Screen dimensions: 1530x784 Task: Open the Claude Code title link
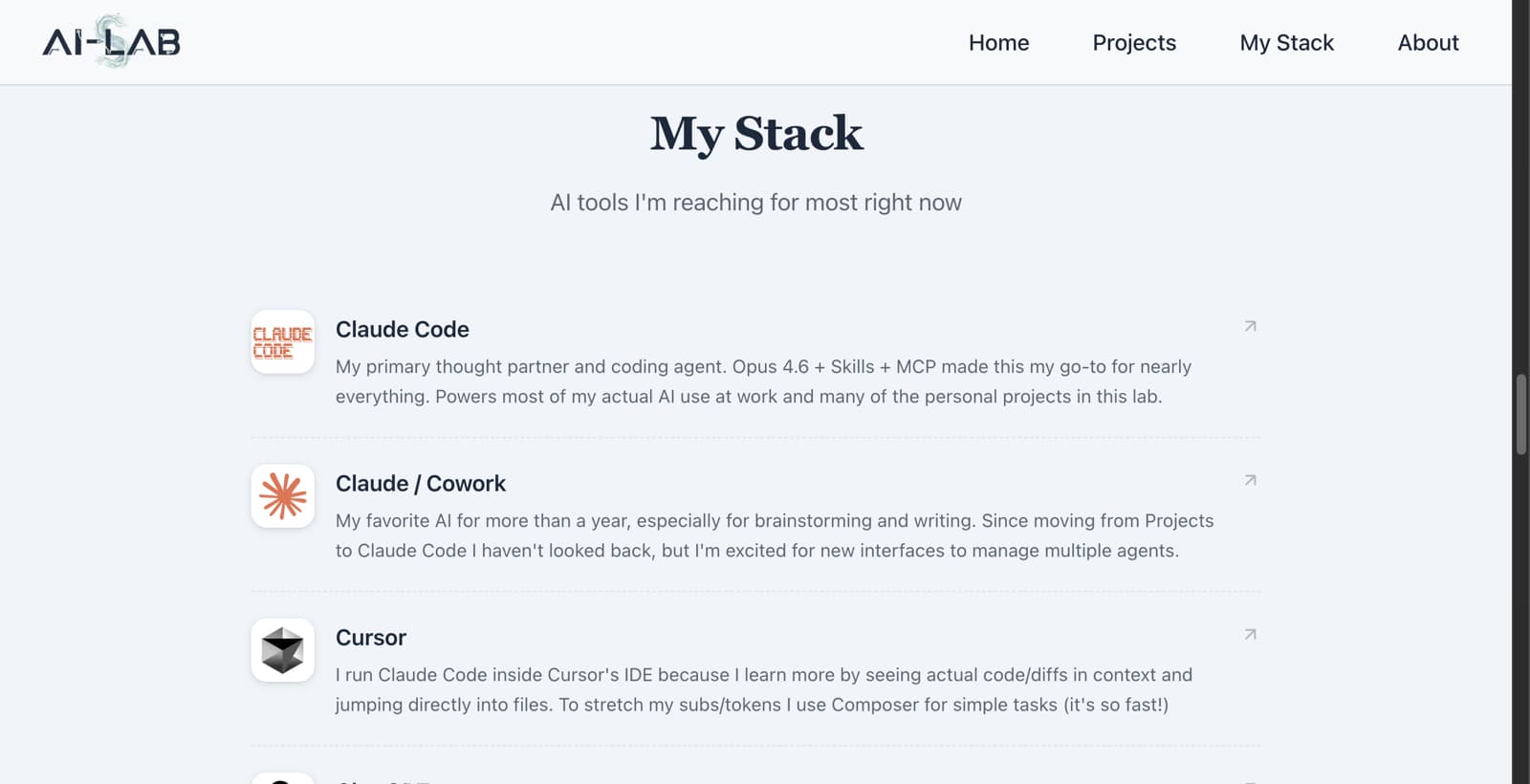click(402, 329)
